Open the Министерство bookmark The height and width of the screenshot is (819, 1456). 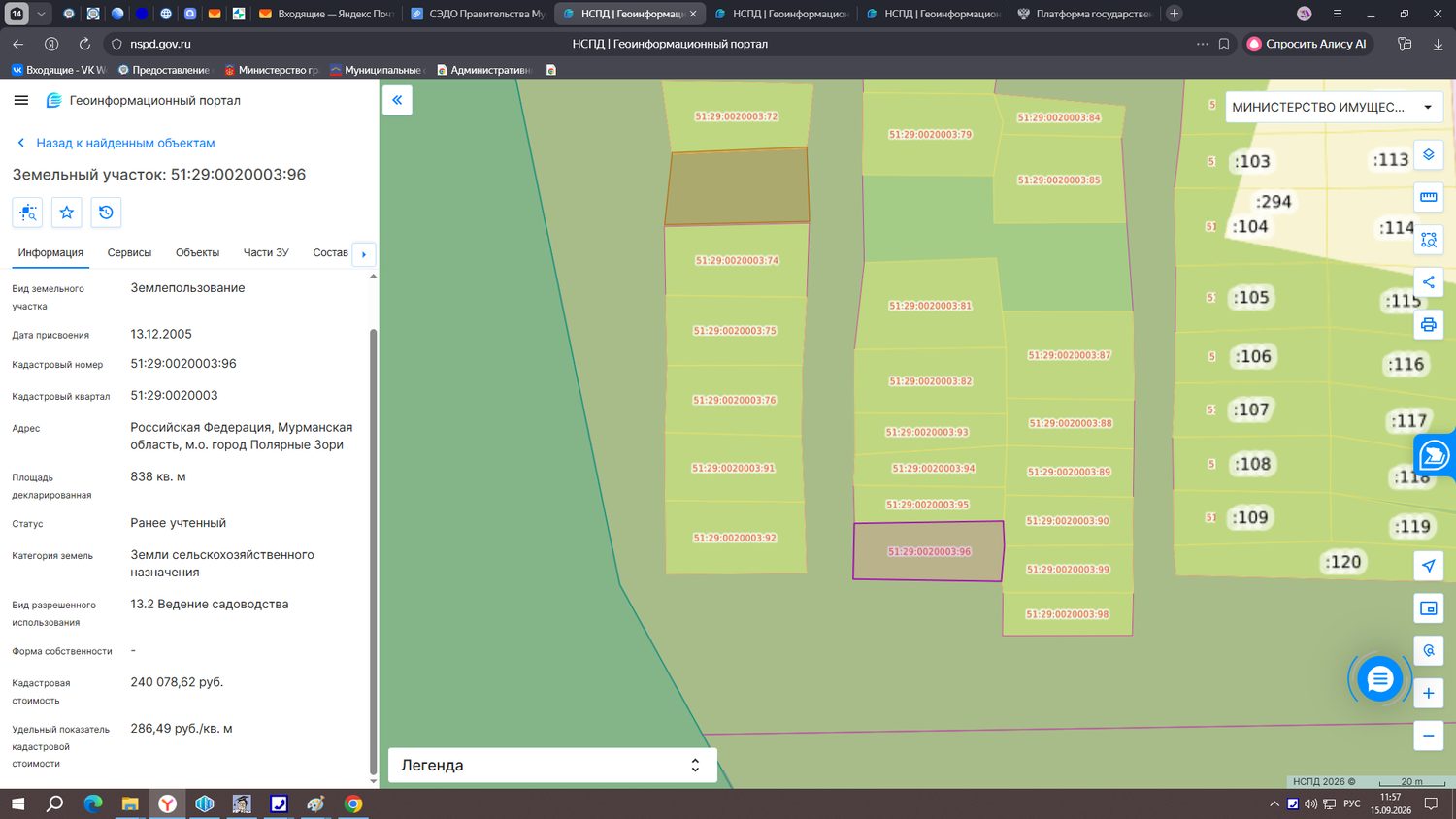coord(271,70)
